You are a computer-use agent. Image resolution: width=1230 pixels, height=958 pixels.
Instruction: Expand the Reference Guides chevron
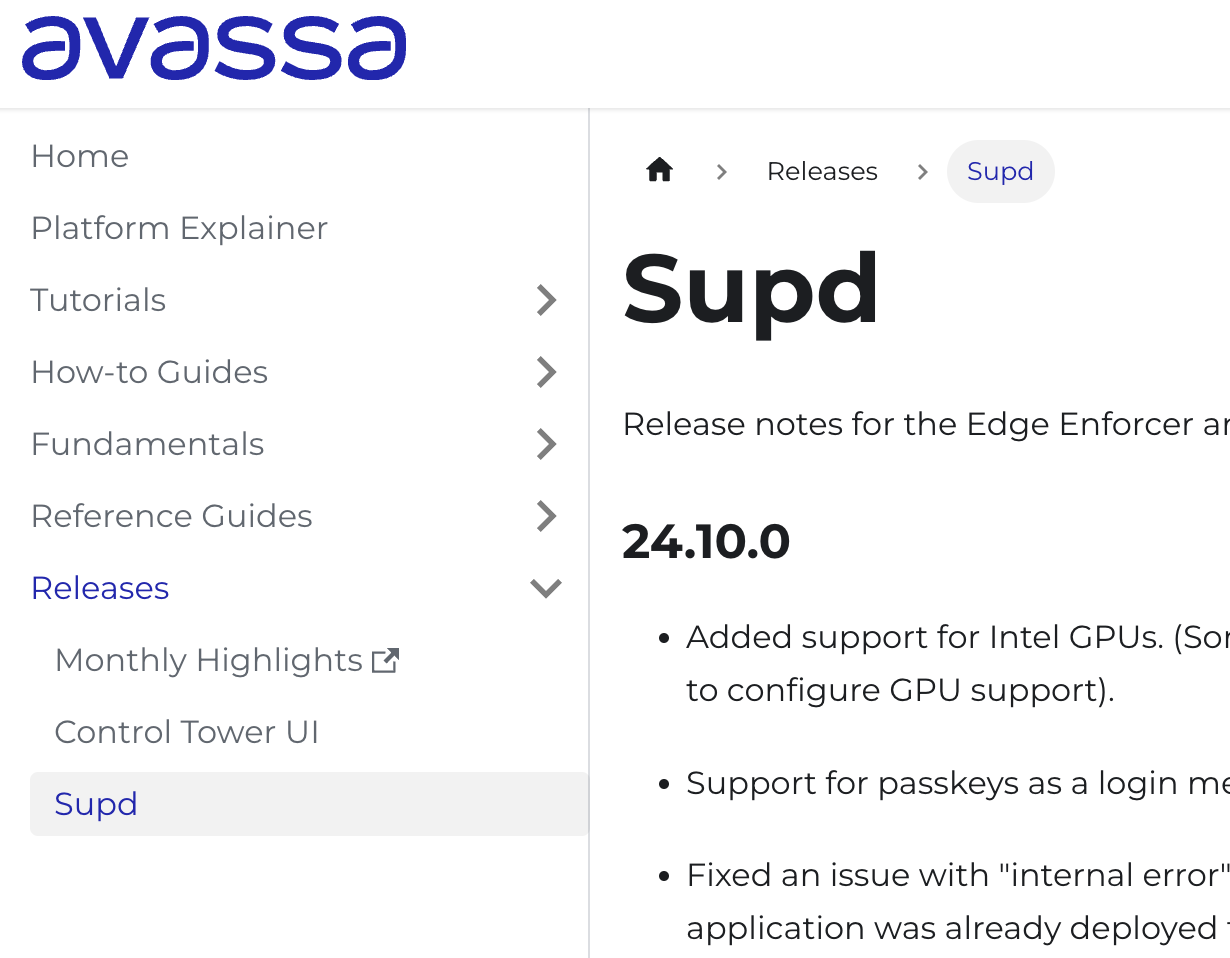tap(546, 516)
